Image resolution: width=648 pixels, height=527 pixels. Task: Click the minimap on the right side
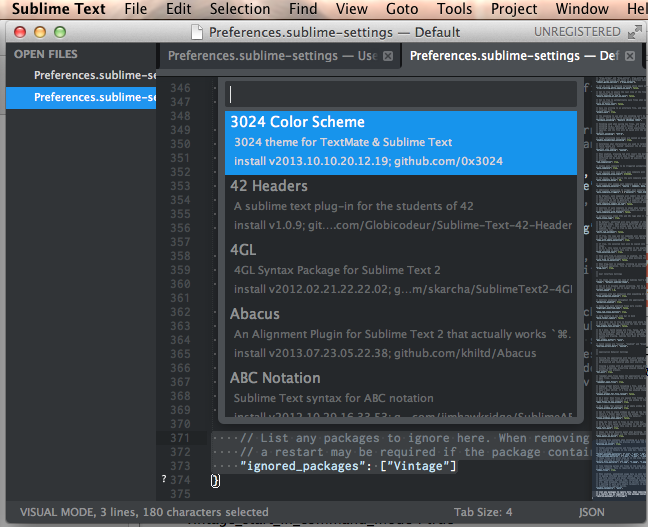619,287
